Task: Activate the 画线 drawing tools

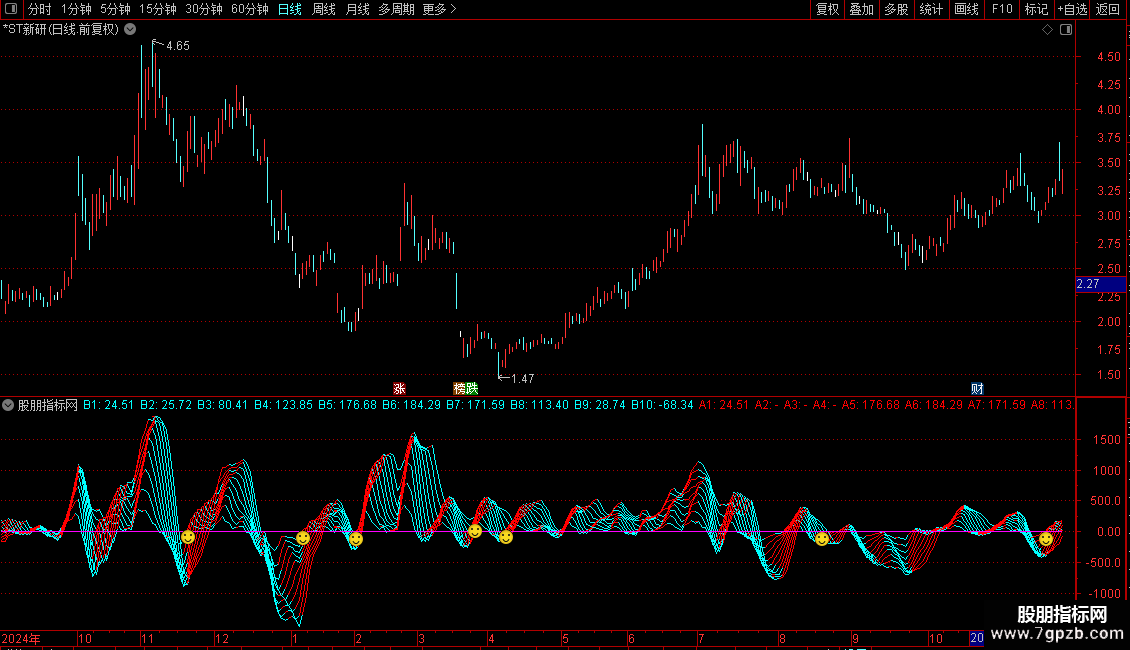Action: [966, 9]
